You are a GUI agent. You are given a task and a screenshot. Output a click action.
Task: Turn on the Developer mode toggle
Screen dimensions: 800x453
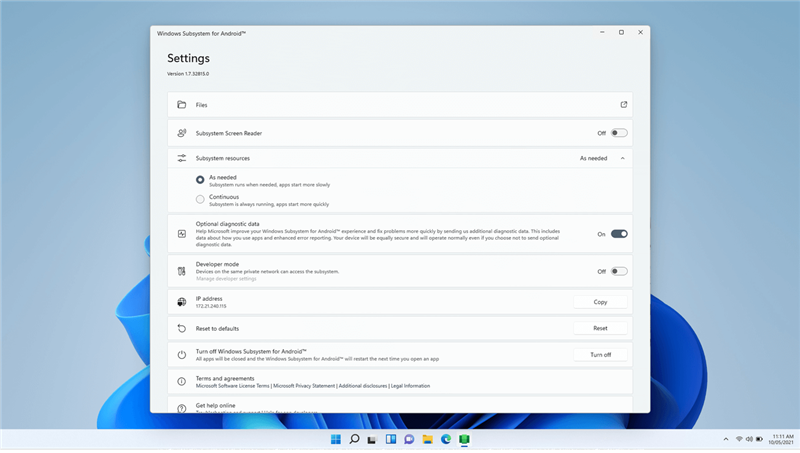tap(619, 271)
